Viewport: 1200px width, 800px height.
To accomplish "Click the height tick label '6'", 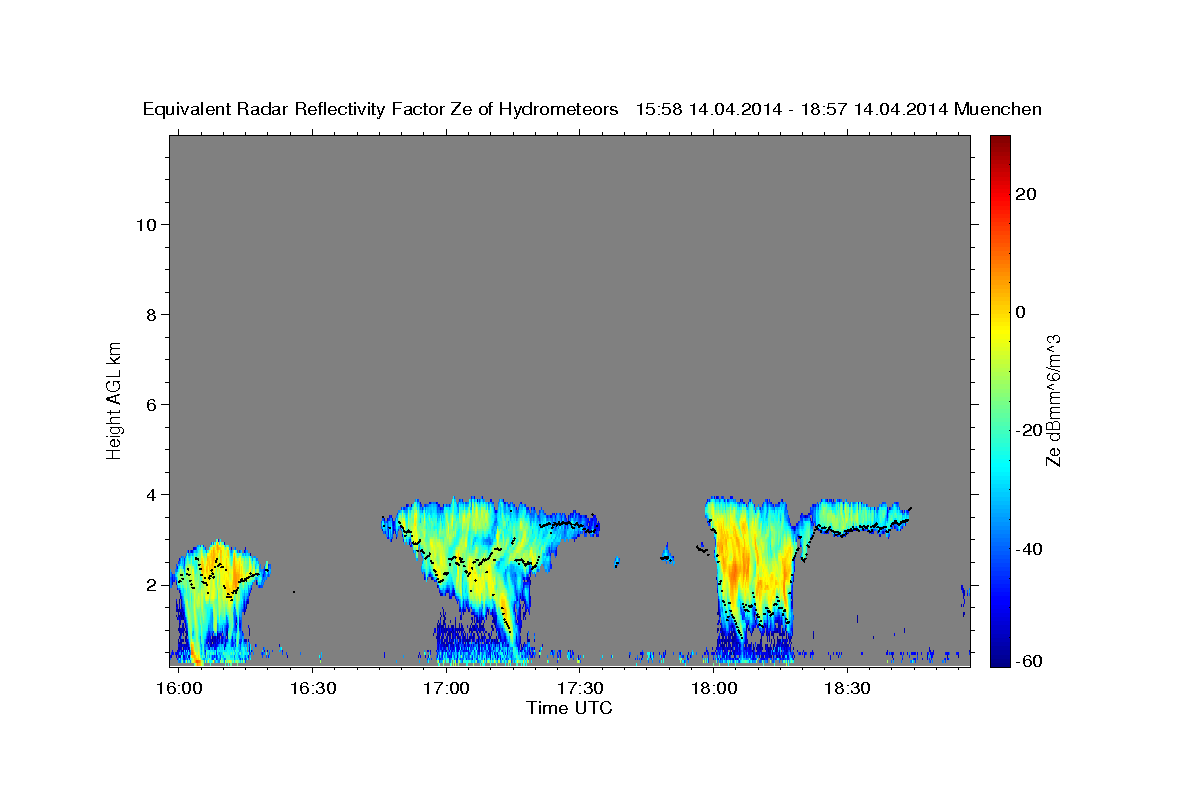I will pos(151,405).
